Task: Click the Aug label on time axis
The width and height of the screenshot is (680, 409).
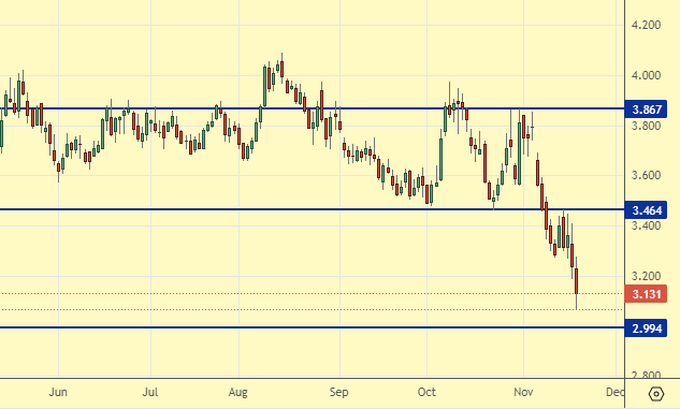Action: [240, 393]
